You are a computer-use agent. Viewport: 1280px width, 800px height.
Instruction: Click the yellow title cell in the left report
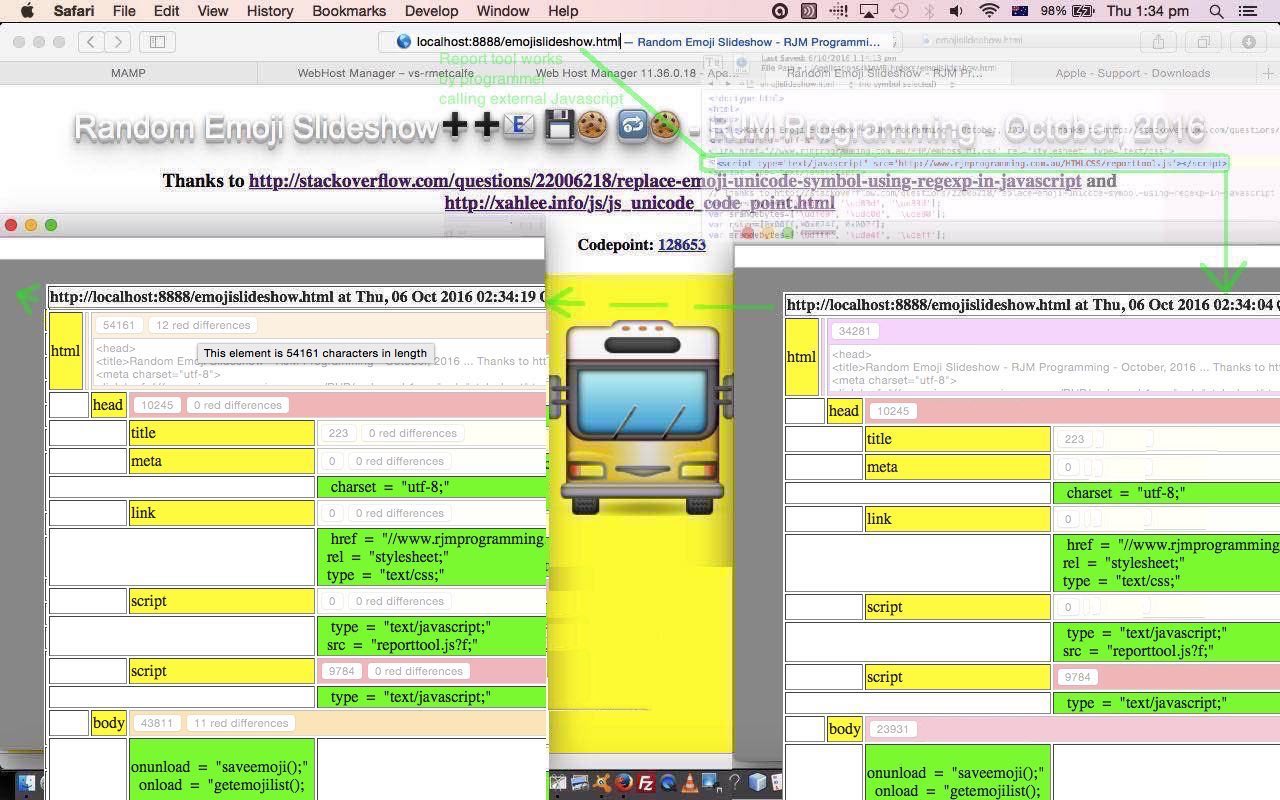[x=222, y=433]
